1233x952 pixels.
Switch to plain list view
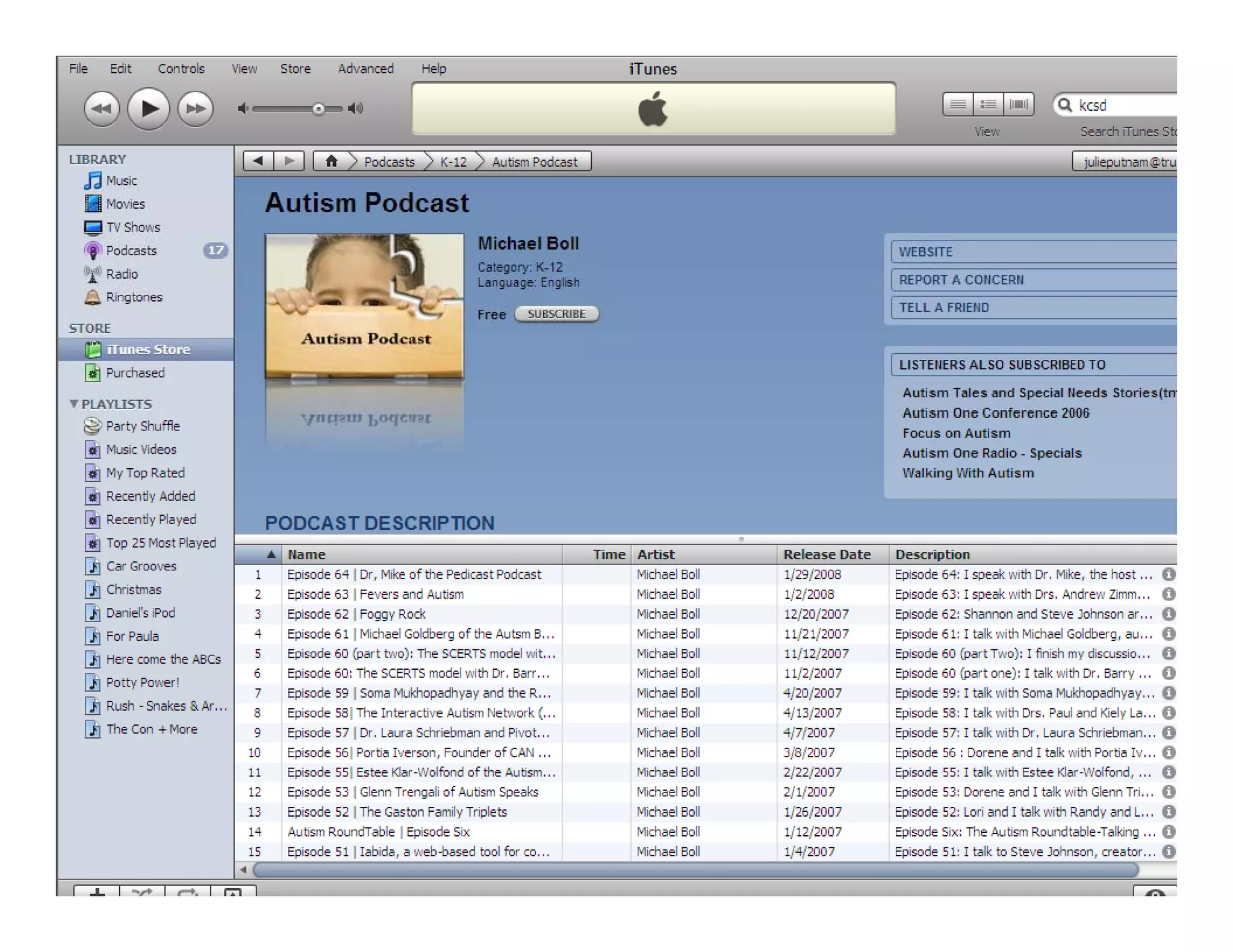tap(957, 105)
